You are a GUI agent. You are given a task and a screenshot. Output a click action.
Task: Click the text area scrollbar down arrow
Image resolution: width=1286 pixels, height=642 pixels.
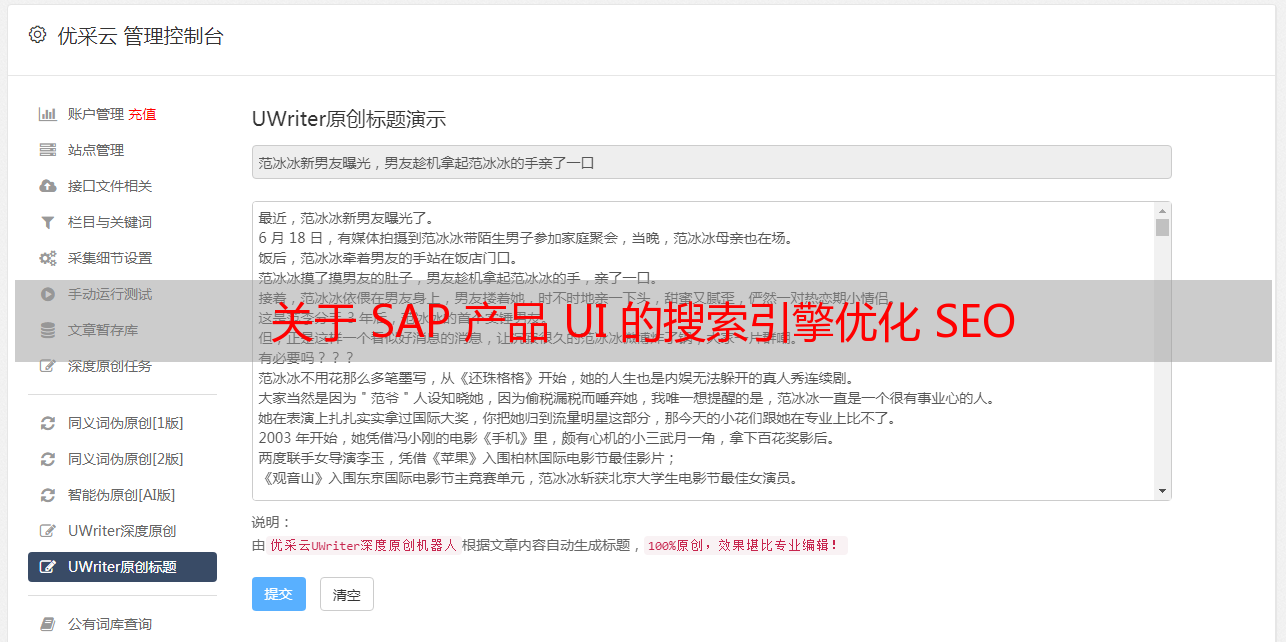(1162, 491)
